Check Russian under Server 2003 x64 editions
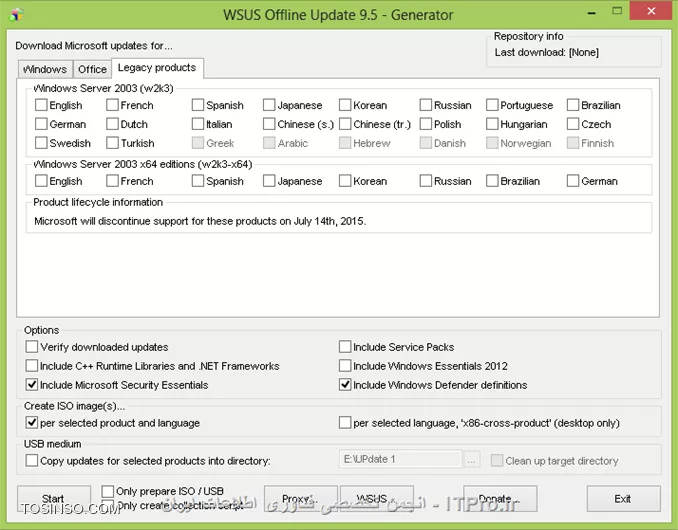 pyautogui.click(x=425, y=181)
